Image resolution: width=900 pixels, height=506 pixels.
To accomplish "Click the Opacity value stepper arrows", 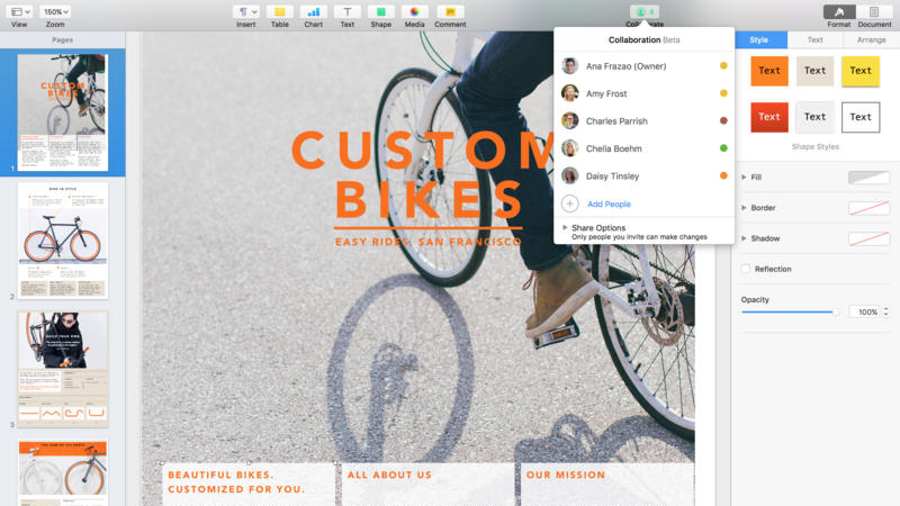I will [x=886, y=312].
